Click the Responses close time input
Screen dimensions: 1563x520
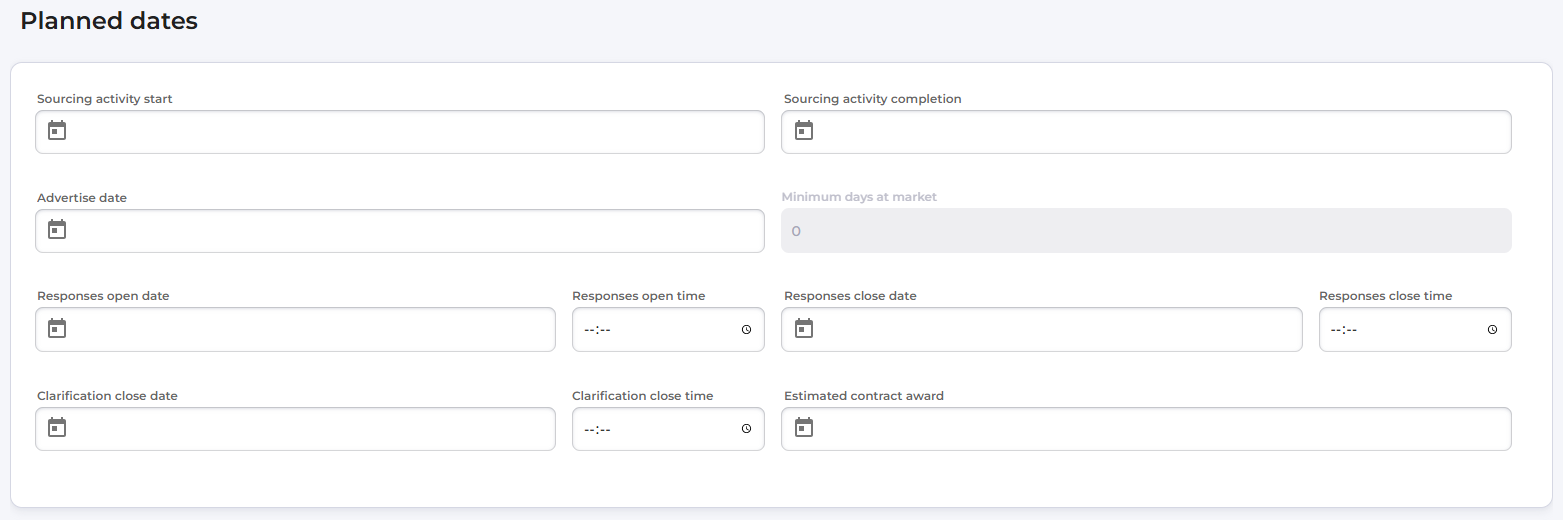(1401, 330)
